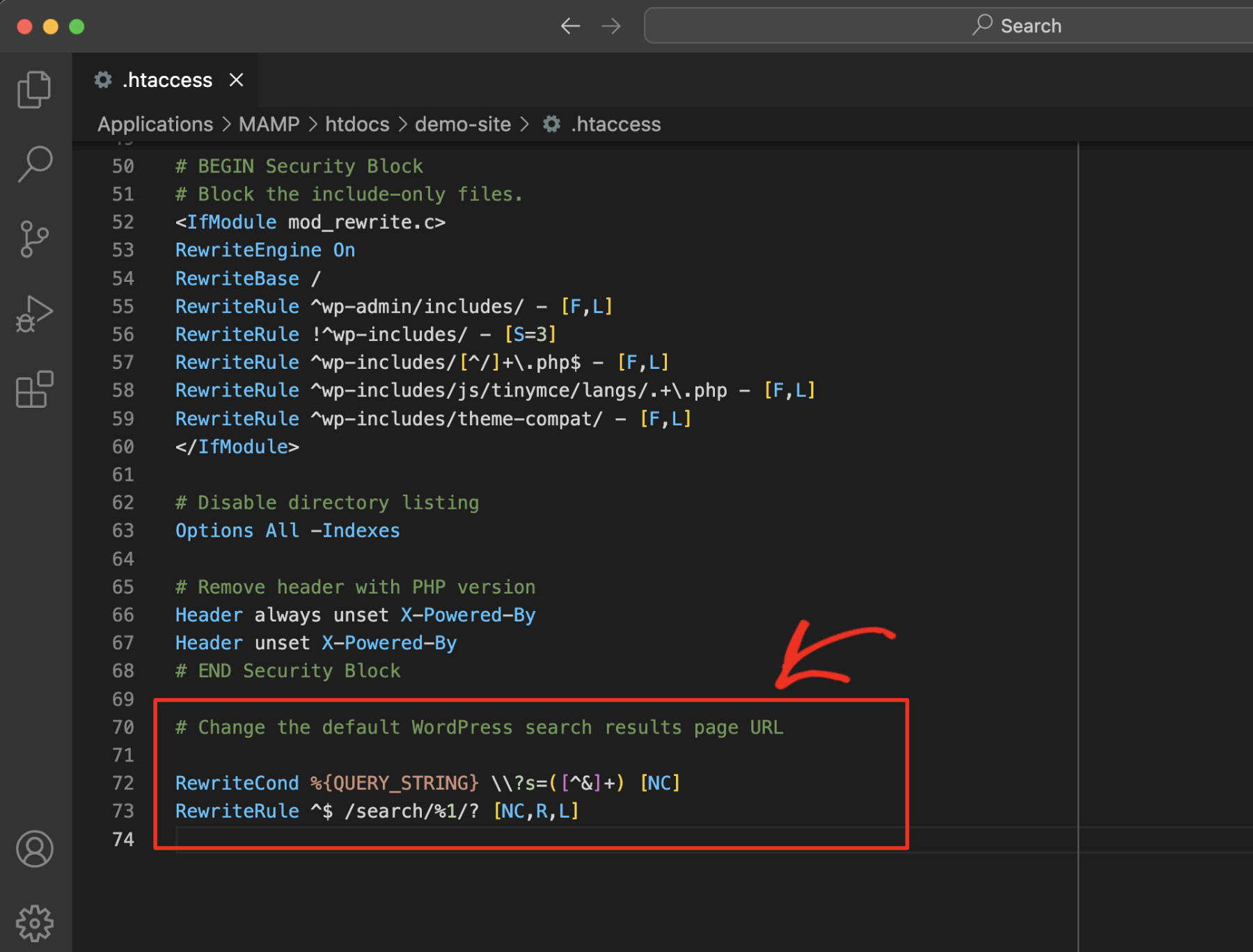1253x952 pixels.
Task: Click '# Remove header with PHP version' comment
Action: [356, 587]
